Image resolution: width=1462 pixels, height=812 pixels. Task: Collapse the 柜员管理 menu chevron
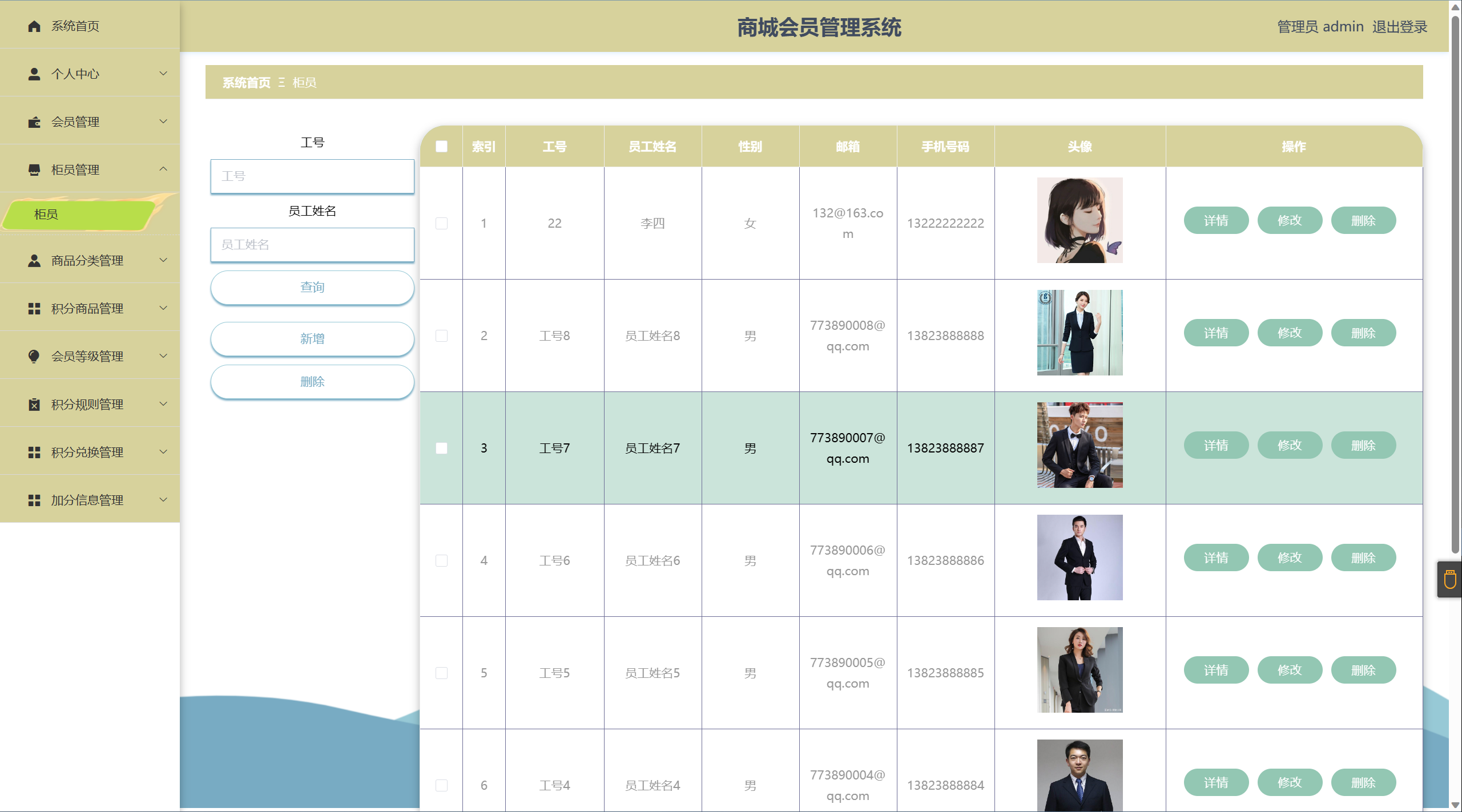point(163,169)
